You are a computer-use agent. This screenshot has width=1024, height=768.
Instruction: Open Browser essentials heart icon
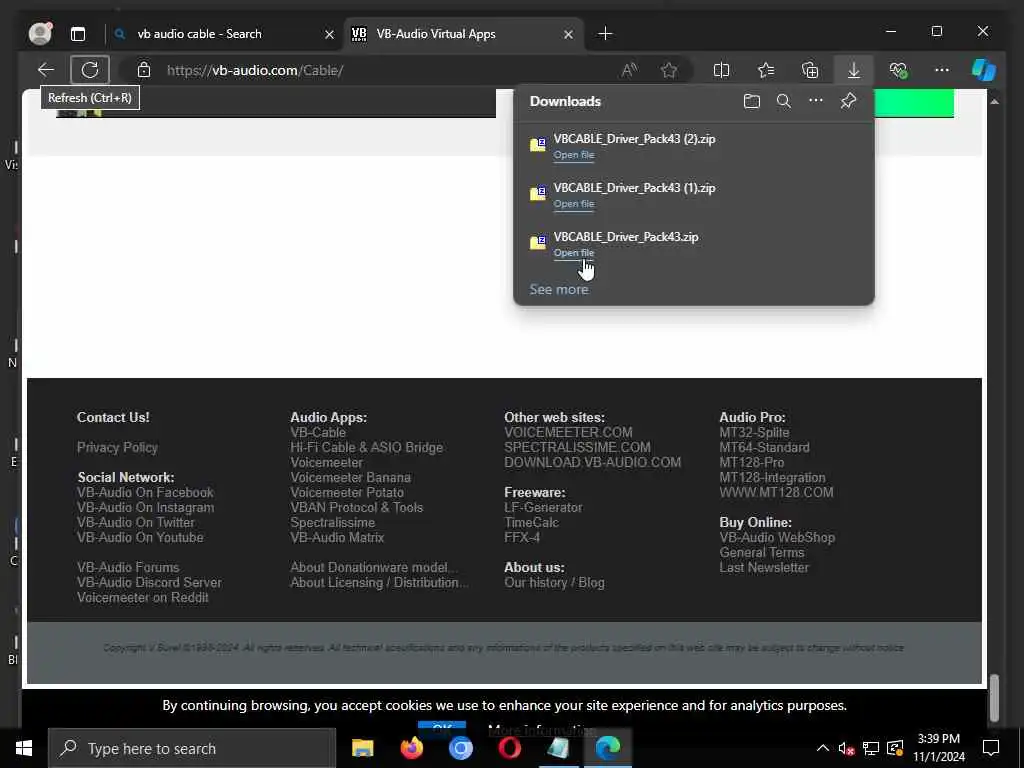click(x=898, y=70)
